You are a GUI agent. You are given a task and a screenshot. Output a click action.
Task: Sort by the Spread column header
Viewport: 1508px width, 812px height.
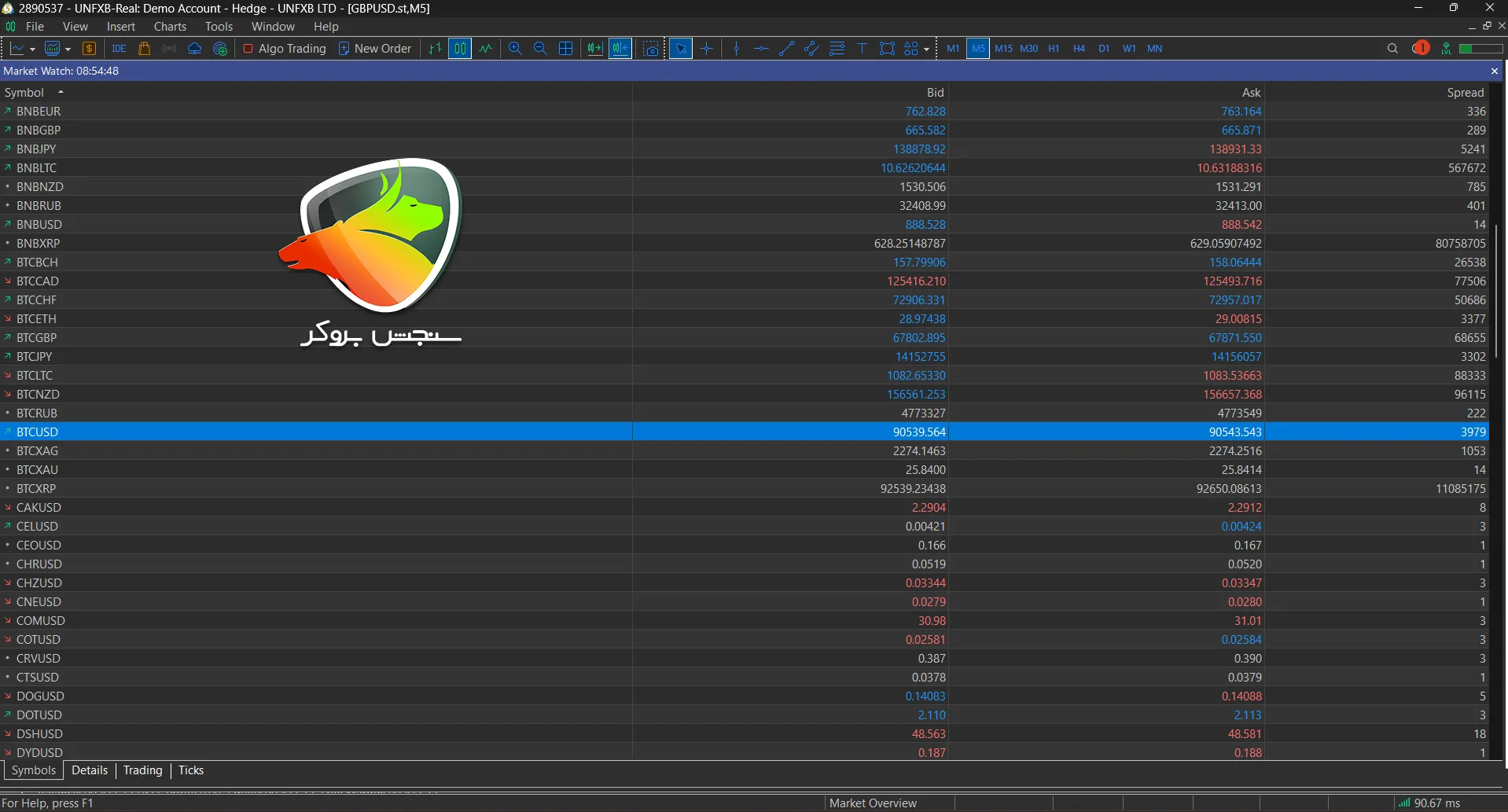[x=1465, y=93]
